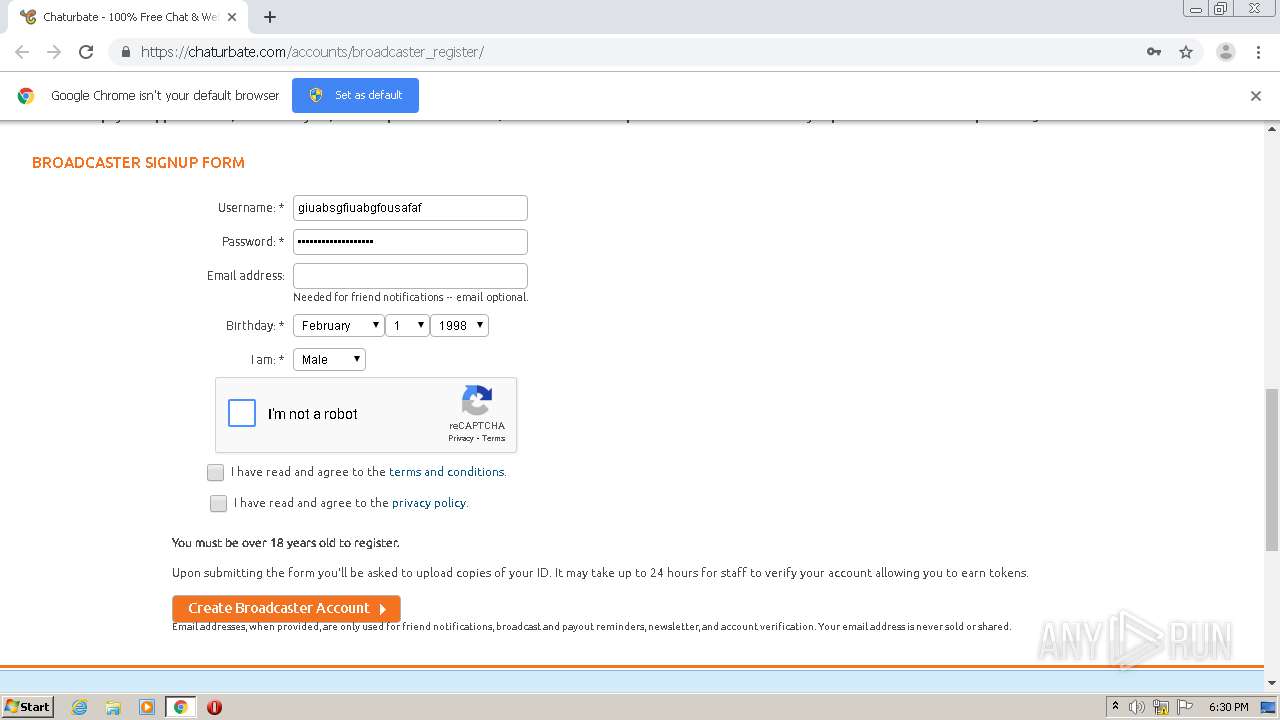The image size is (1280, 720).
Task: Click the Broadcaster Signup Form heading
Action: [x=138, y=163]
